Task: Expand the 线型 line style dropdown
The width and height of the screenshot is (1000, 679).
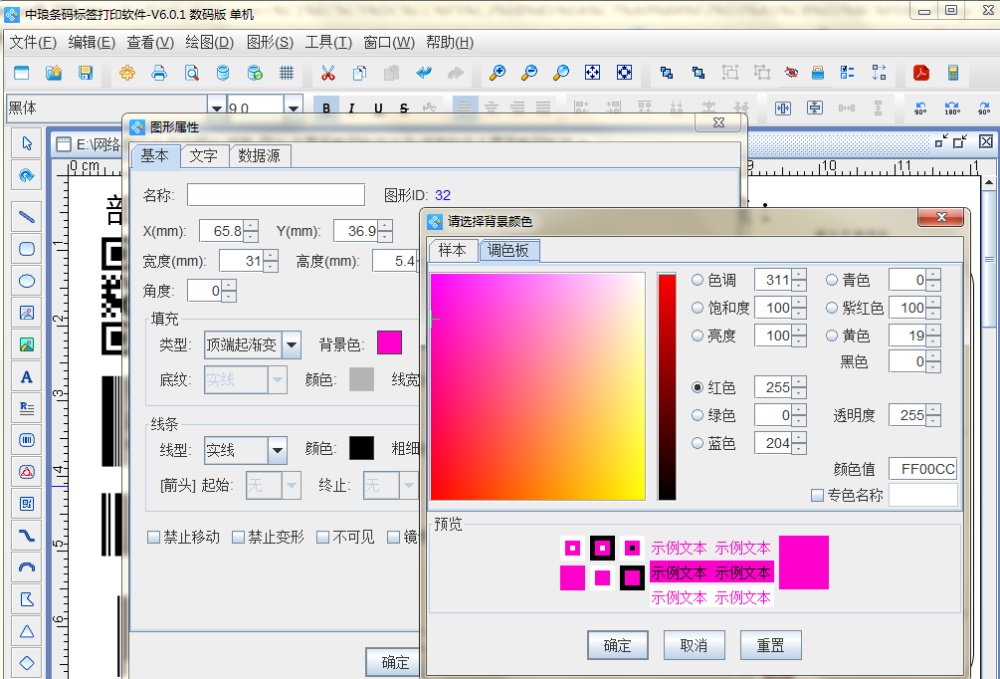Action: (277, 450)
